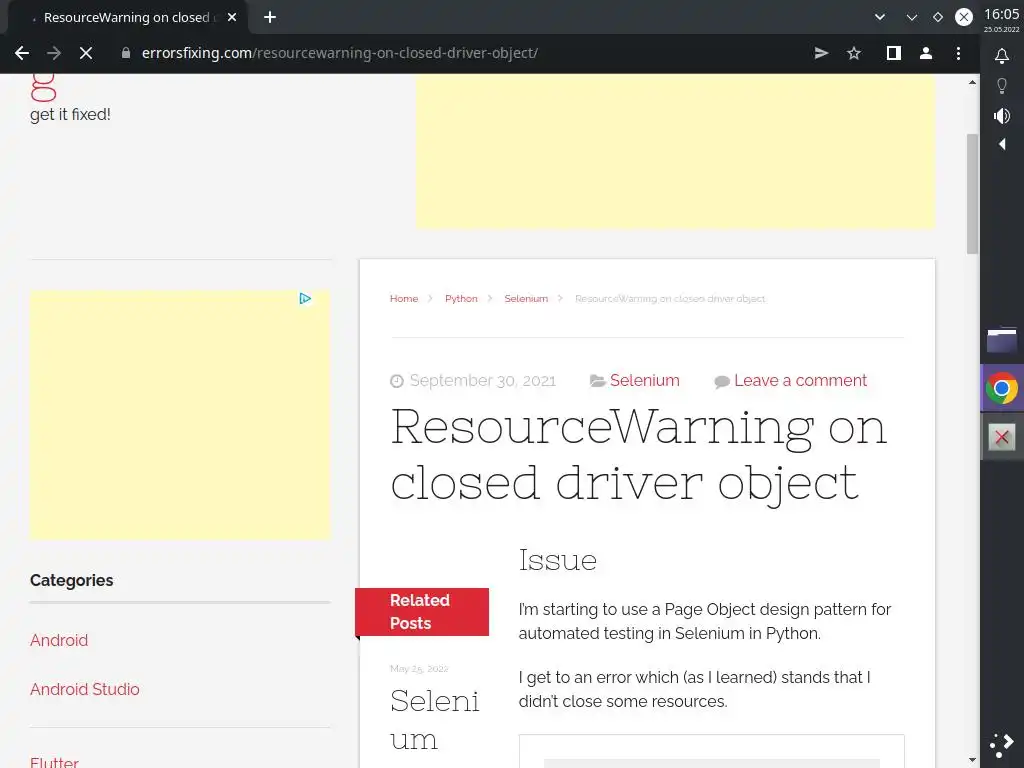Click the scrollbar up arrow

(x=972, y=82)
